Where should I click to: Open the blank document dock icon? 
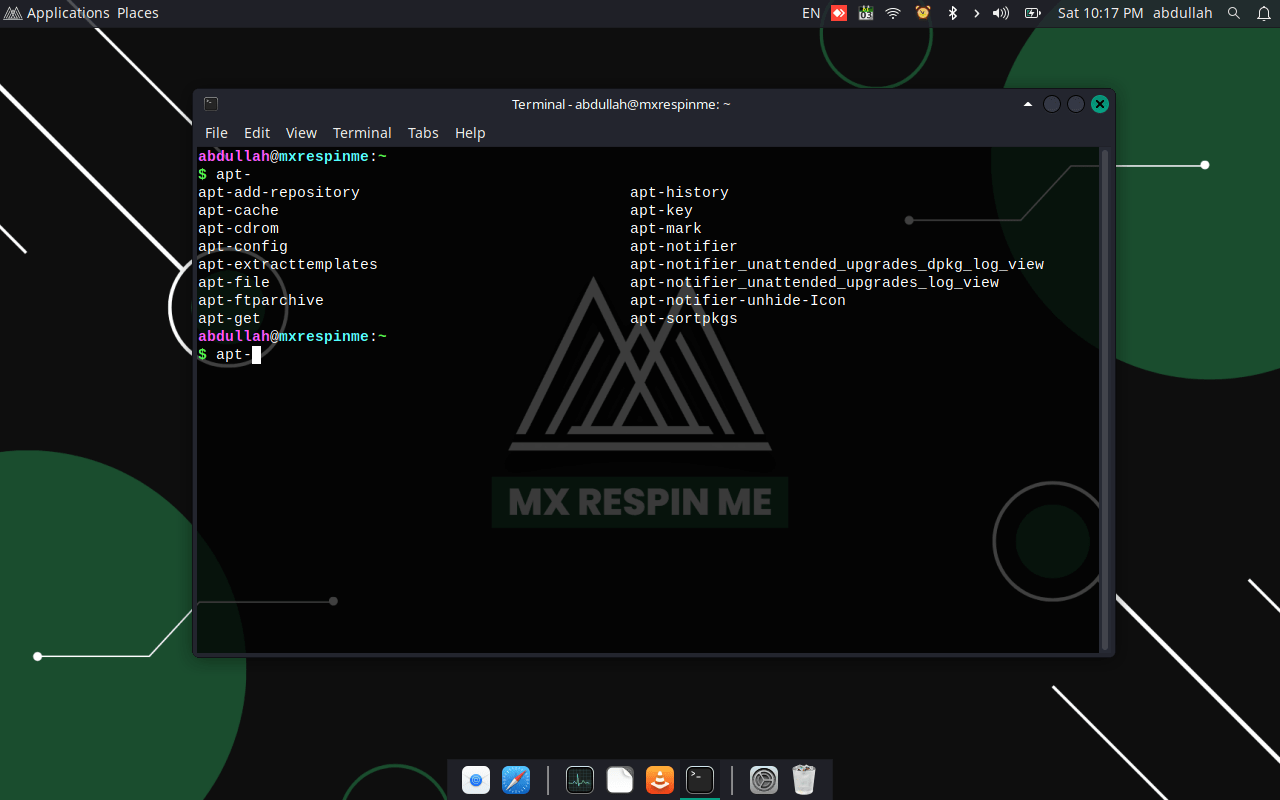620,780
